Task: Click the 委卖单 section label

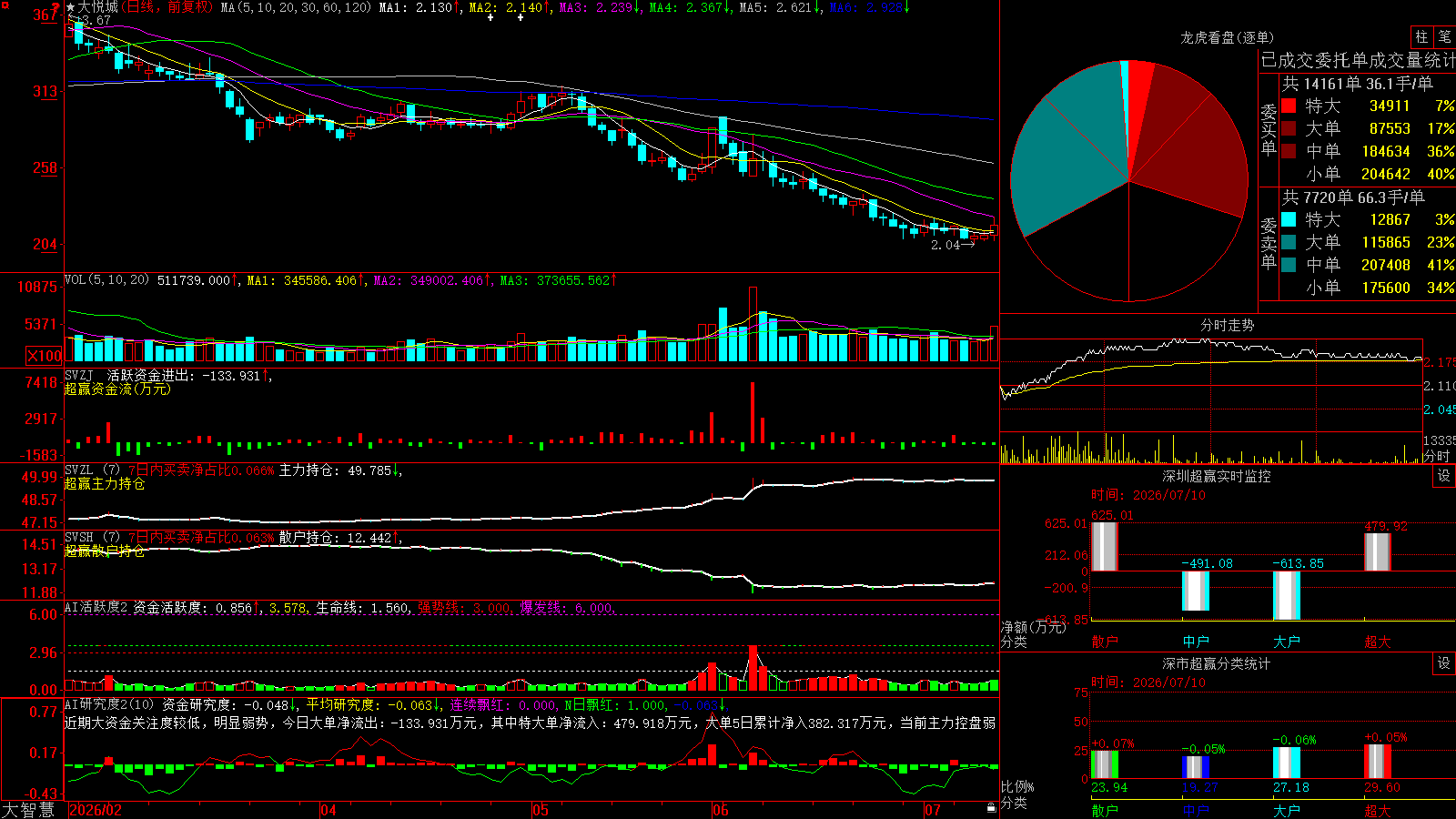Action: [1269, 243]
